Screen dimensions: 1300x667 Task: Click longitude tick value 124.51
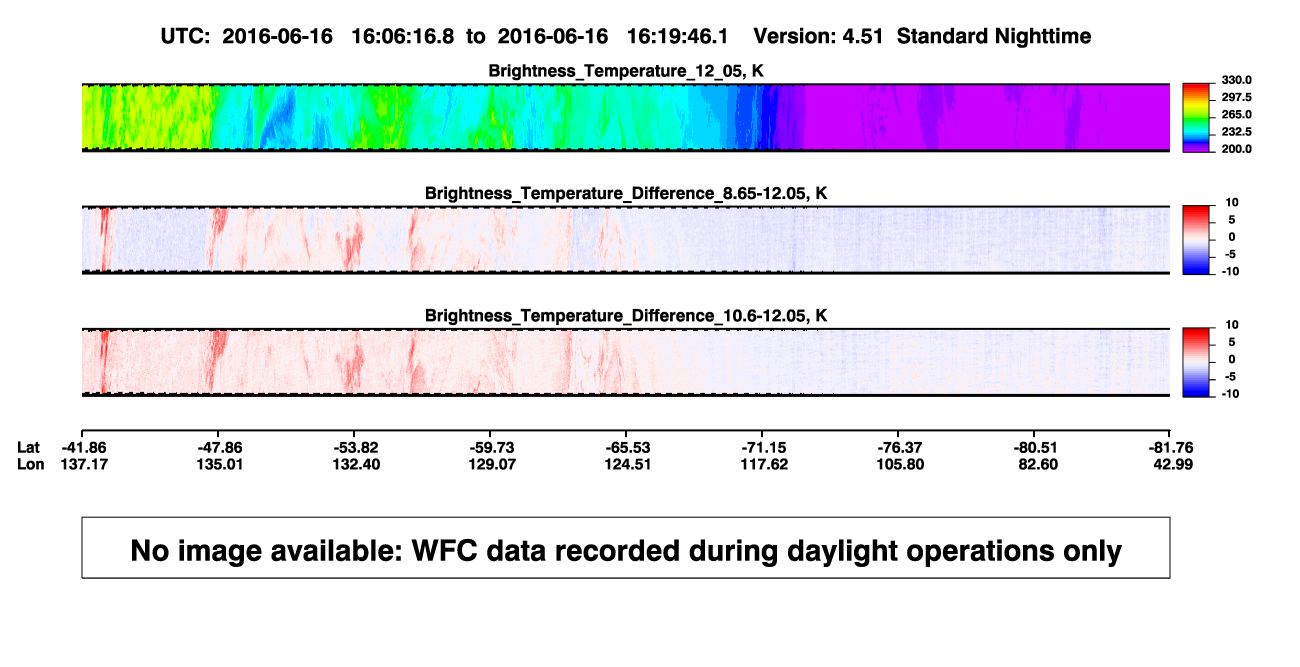point(626,464)
